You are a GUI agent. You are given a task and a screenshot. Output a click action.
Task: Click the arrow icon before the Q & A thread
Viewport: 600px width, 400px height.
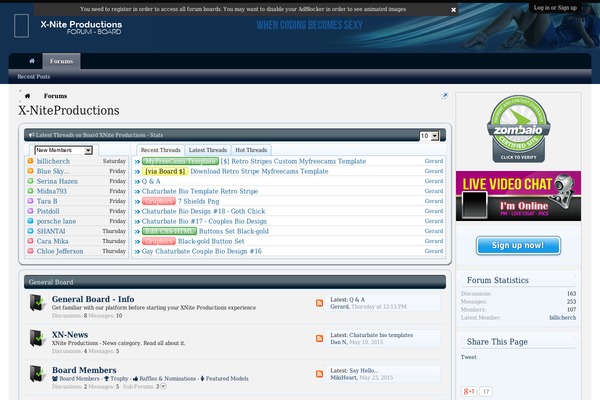137,181
